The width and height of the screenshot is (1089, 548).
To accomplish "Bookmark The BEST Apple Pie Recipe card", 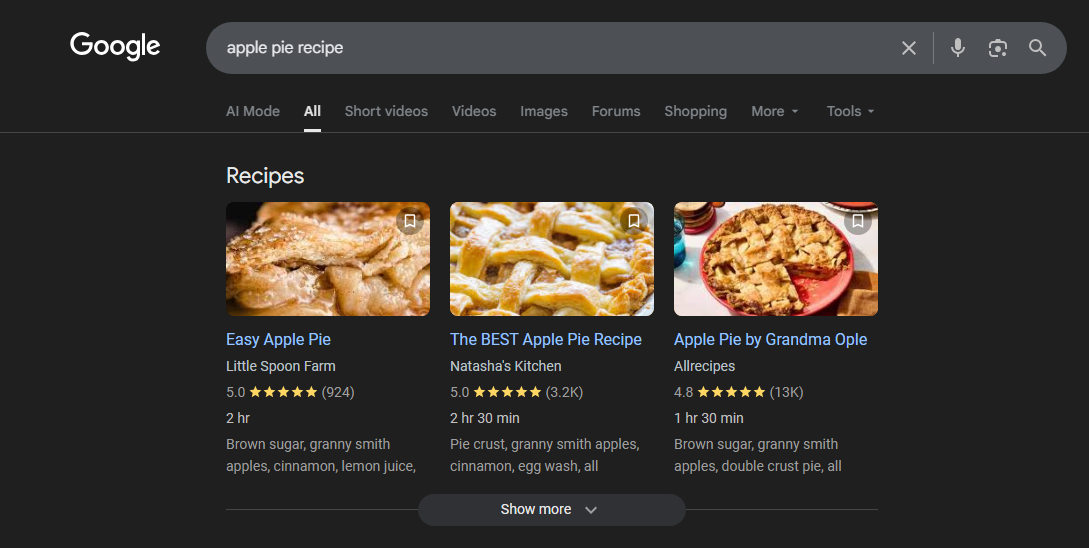I will tap(633, 221).
